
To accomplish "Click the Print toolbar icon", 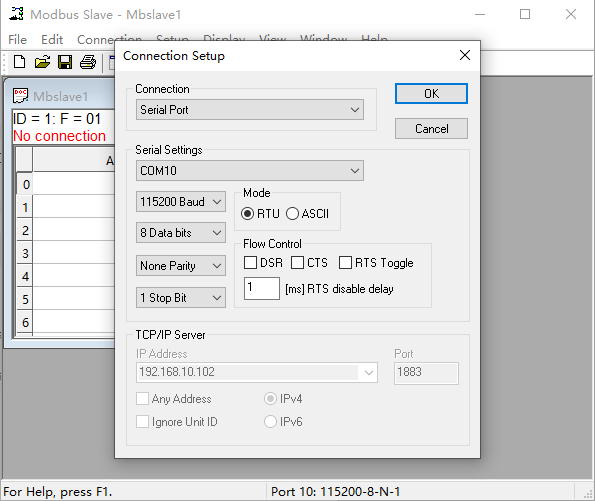I will point(88,62).
